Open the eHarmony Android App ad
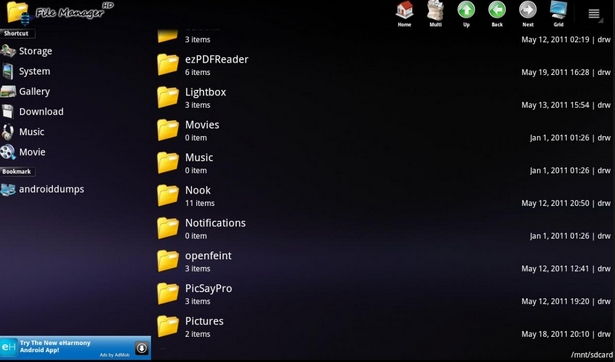This screenshot has width=615, height=362. click(75, 348)
